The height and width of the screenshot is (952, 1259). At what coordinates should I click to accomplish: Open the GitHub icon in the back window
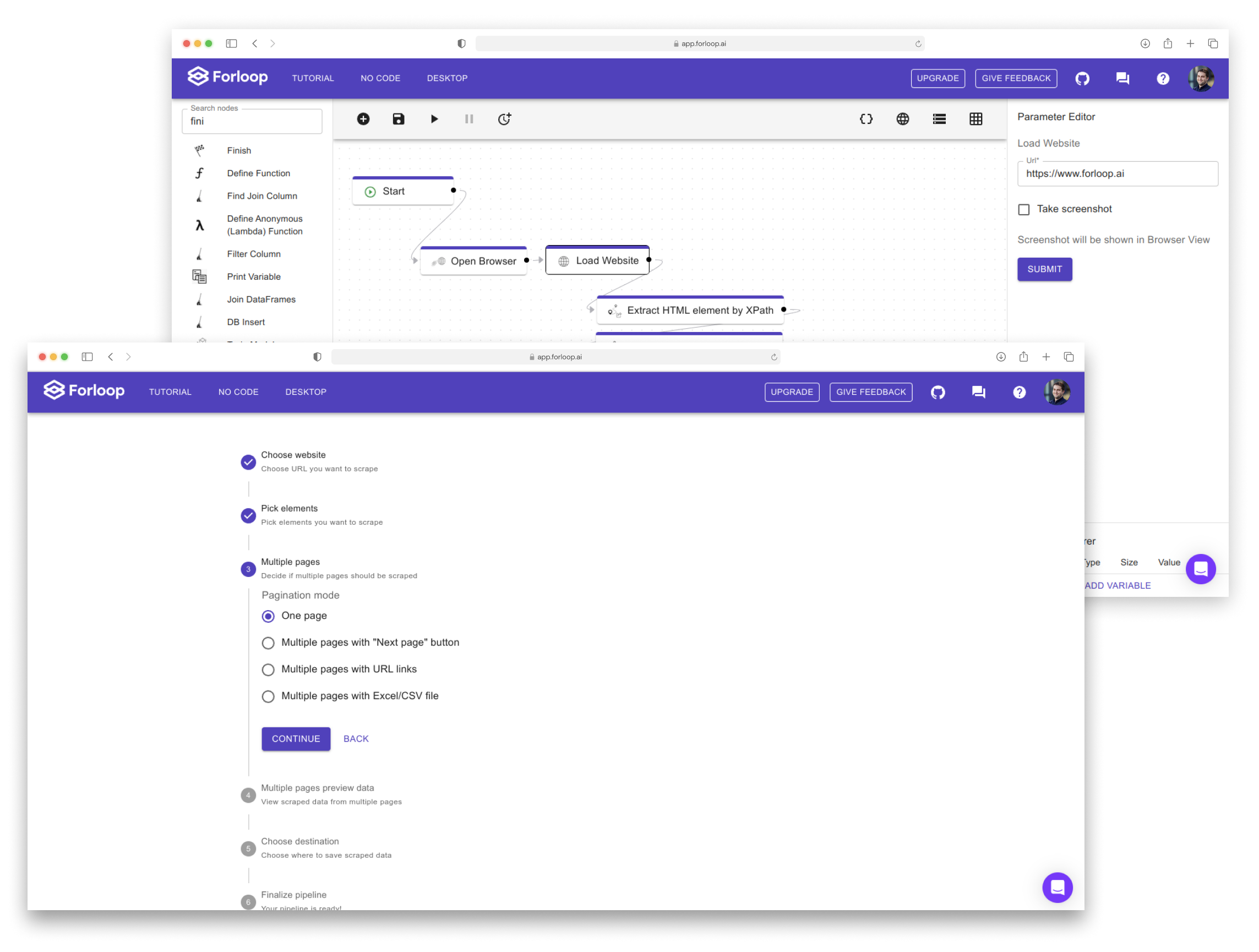click(x=1082, y=79)
